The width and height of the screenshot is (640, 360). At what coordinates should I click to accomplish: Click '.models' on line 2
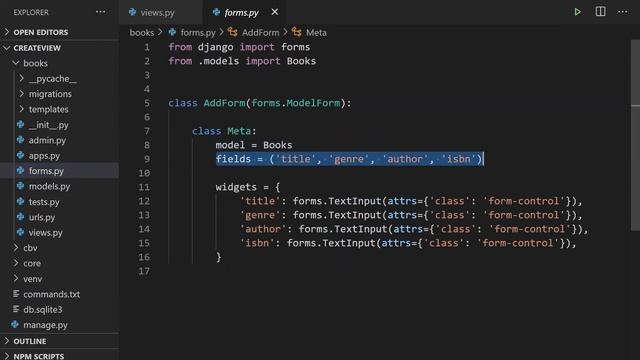coord(218,61)
